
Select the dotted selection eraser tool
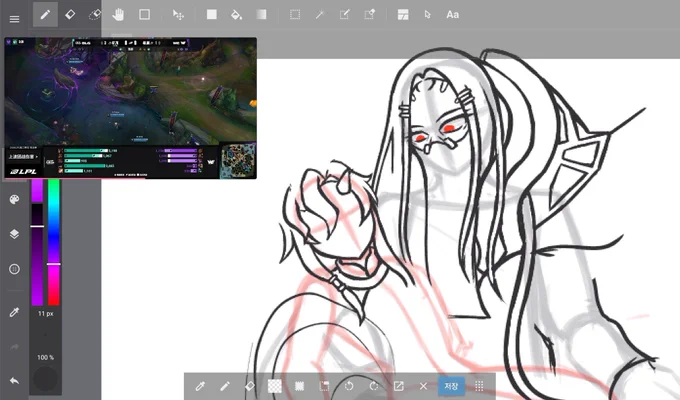pyautogui.click(x=95, y=15)
